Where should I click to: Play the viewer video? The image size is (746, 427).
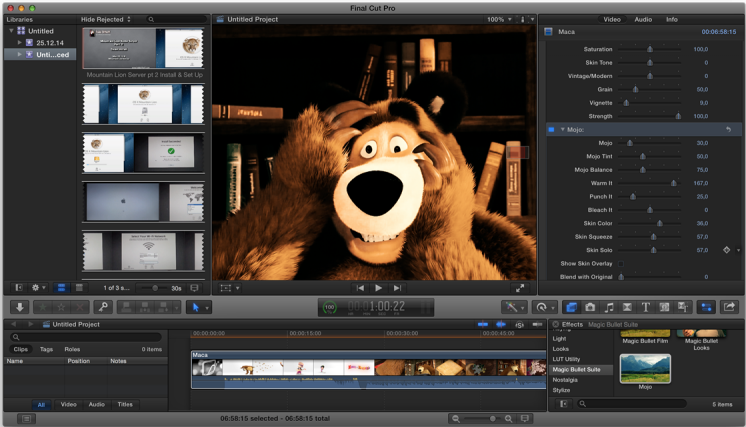378,288
